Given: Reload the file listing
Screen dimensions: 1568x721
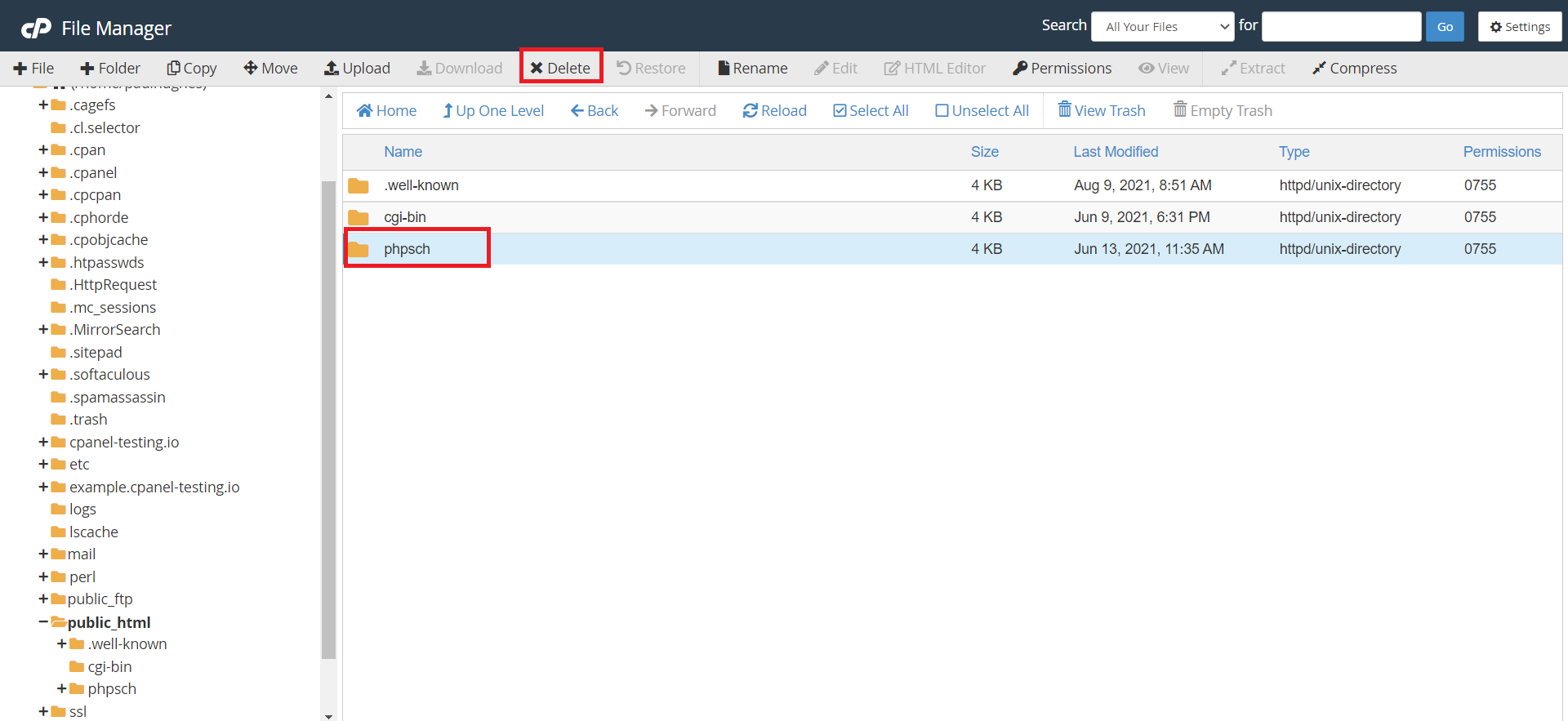Looking at the screenshot, I should [774, 111].
